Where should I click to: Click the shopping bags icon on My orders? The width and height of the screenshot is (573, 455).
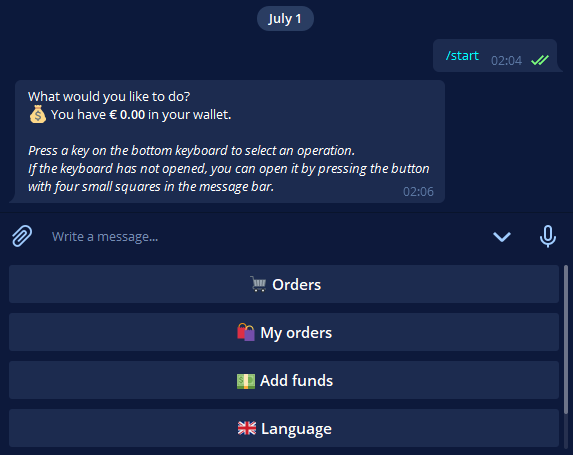[246, 332]
